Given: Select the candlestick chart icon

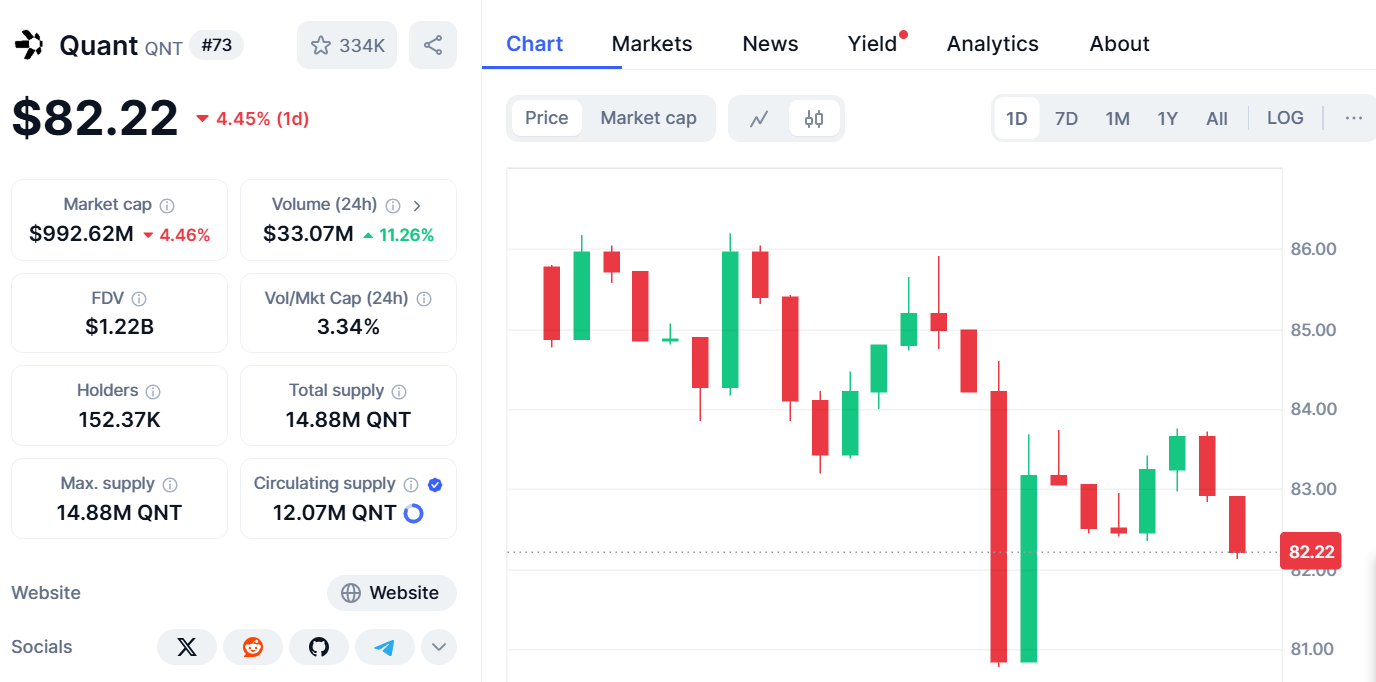Looking at the screenshot, I should coord(814,117).
